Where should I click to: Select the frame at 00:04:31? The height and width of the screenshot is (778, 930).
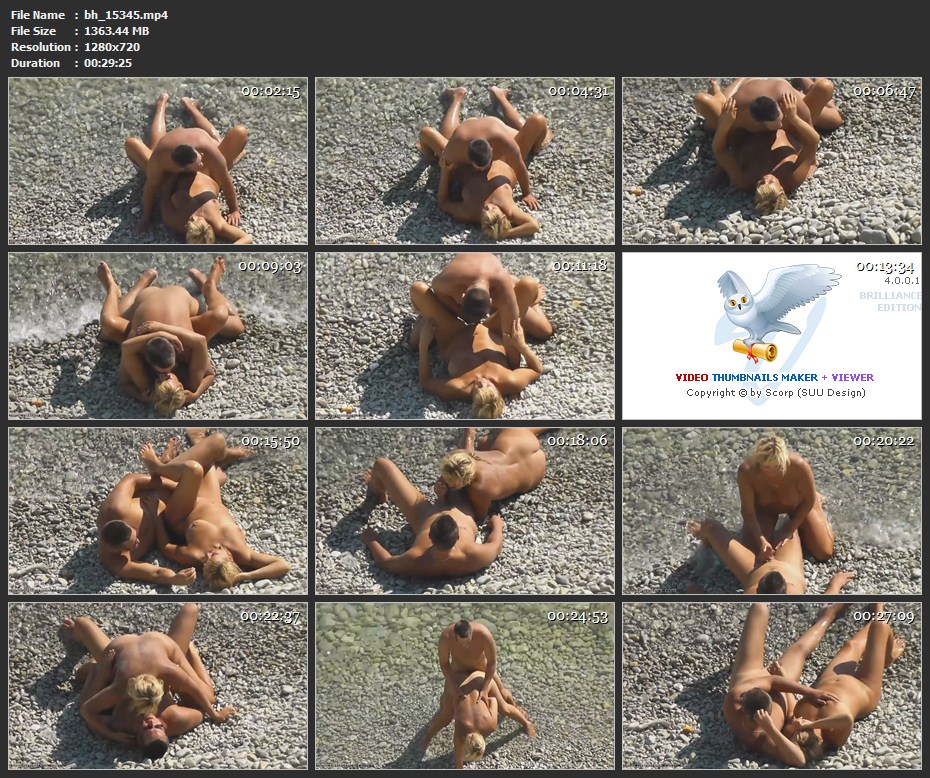[x=465, y=161]
